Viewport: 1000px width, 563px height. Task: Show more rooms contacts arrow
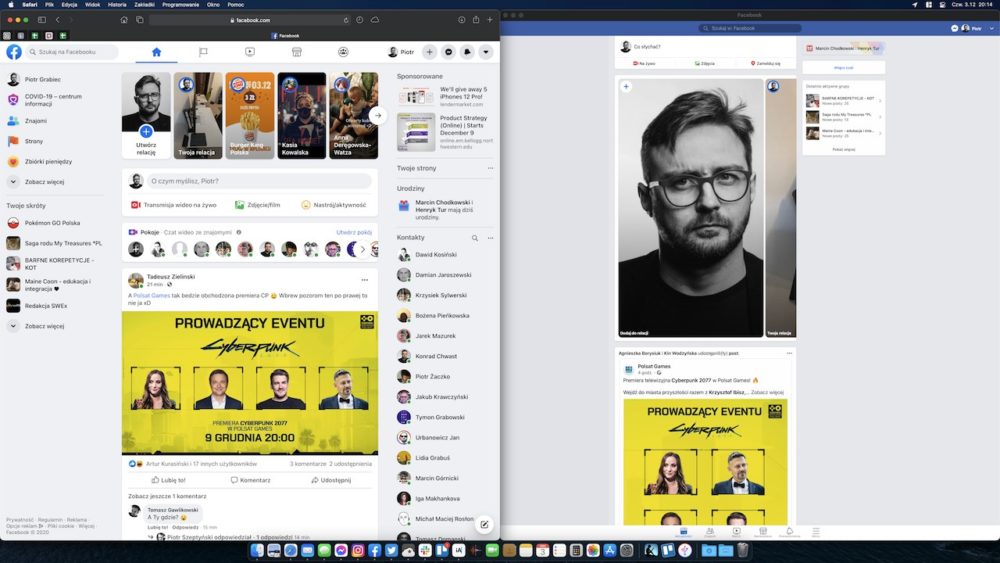click(363, 249)
